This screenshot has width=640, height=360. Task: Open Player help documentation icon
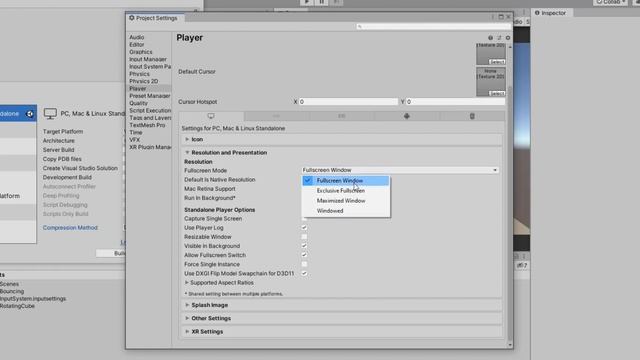click(x=490, y=38)
